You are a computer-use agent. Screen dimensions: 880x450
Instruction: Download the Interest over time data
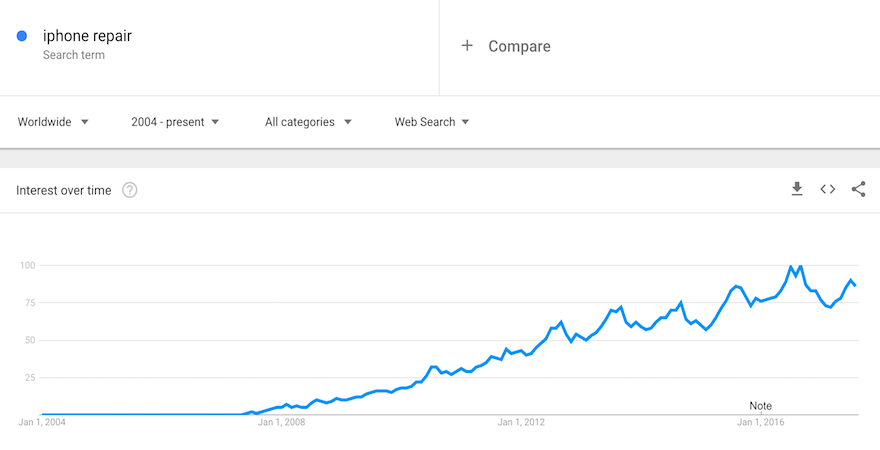point(797,189)
